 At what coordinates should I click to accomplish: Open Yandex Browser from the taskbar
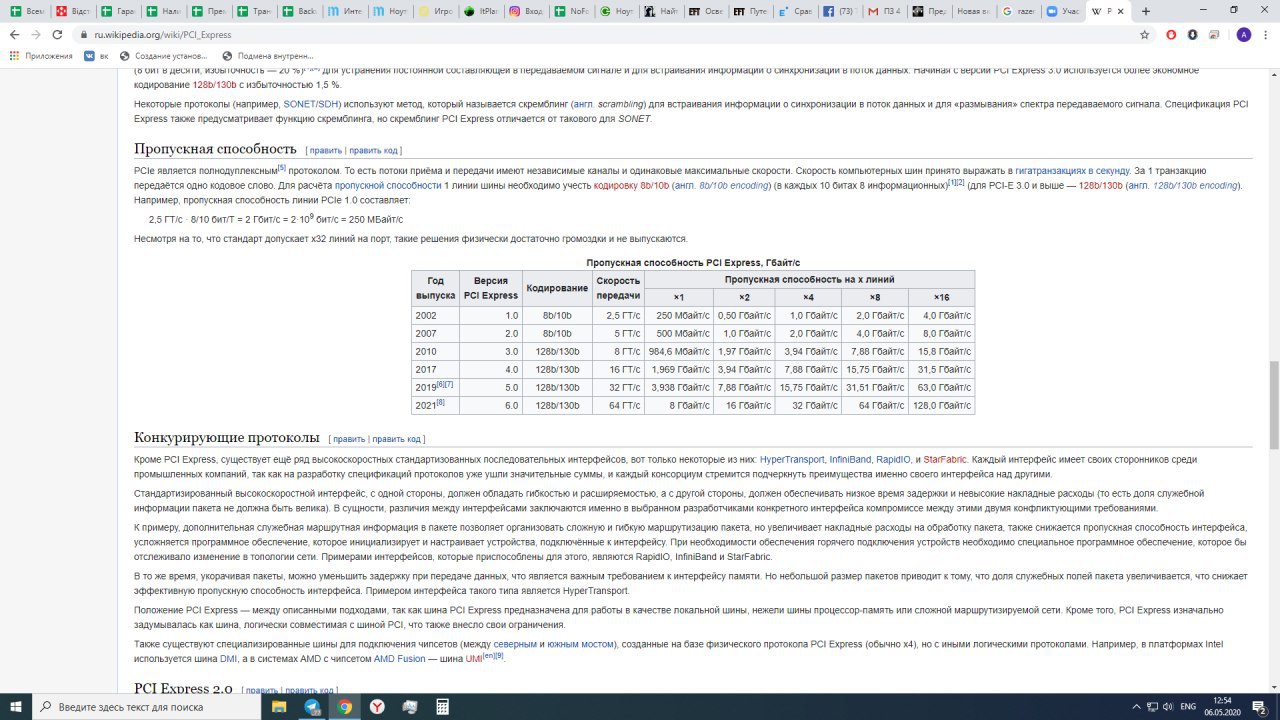pos(377,706)
